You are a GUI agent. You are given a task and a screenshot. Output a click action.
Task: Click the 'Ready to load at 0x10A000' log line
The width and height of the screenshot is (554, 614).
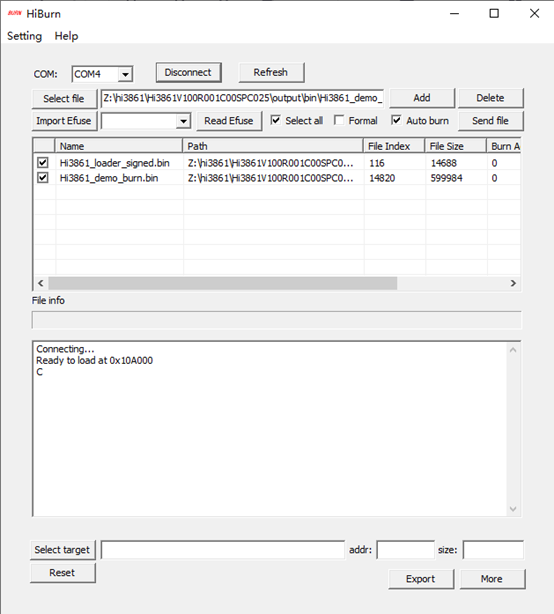[94, 360]
